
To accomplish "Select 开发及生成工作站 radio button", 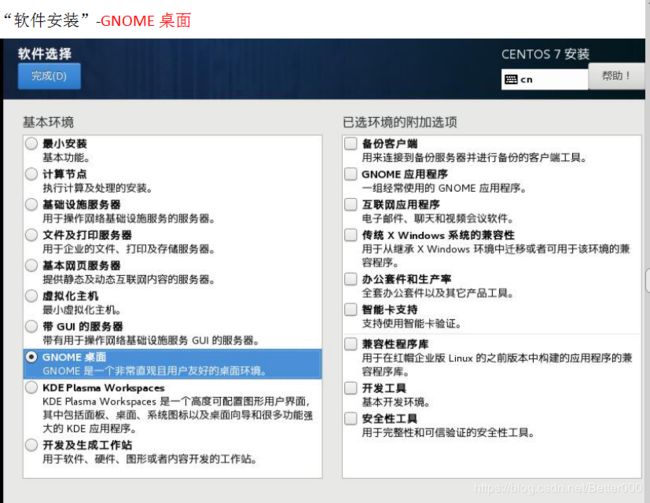I will point(32,445).
